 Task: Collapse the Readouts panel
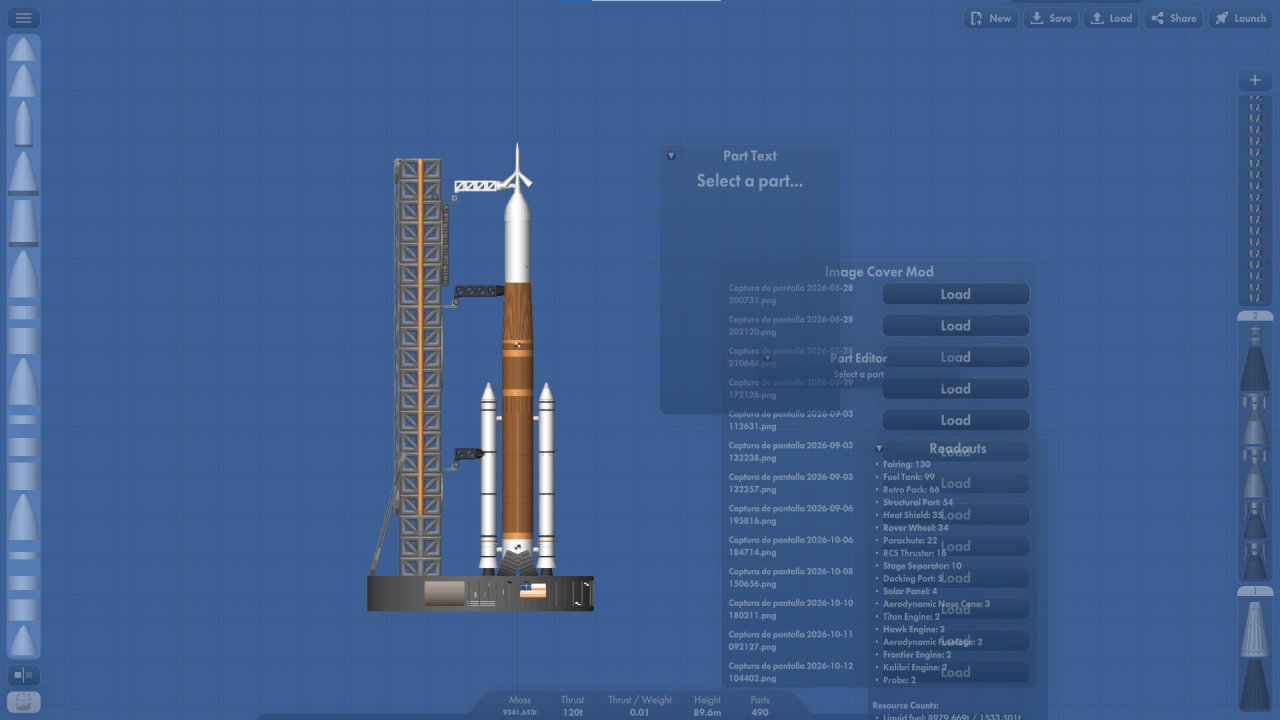coord(879,449)
